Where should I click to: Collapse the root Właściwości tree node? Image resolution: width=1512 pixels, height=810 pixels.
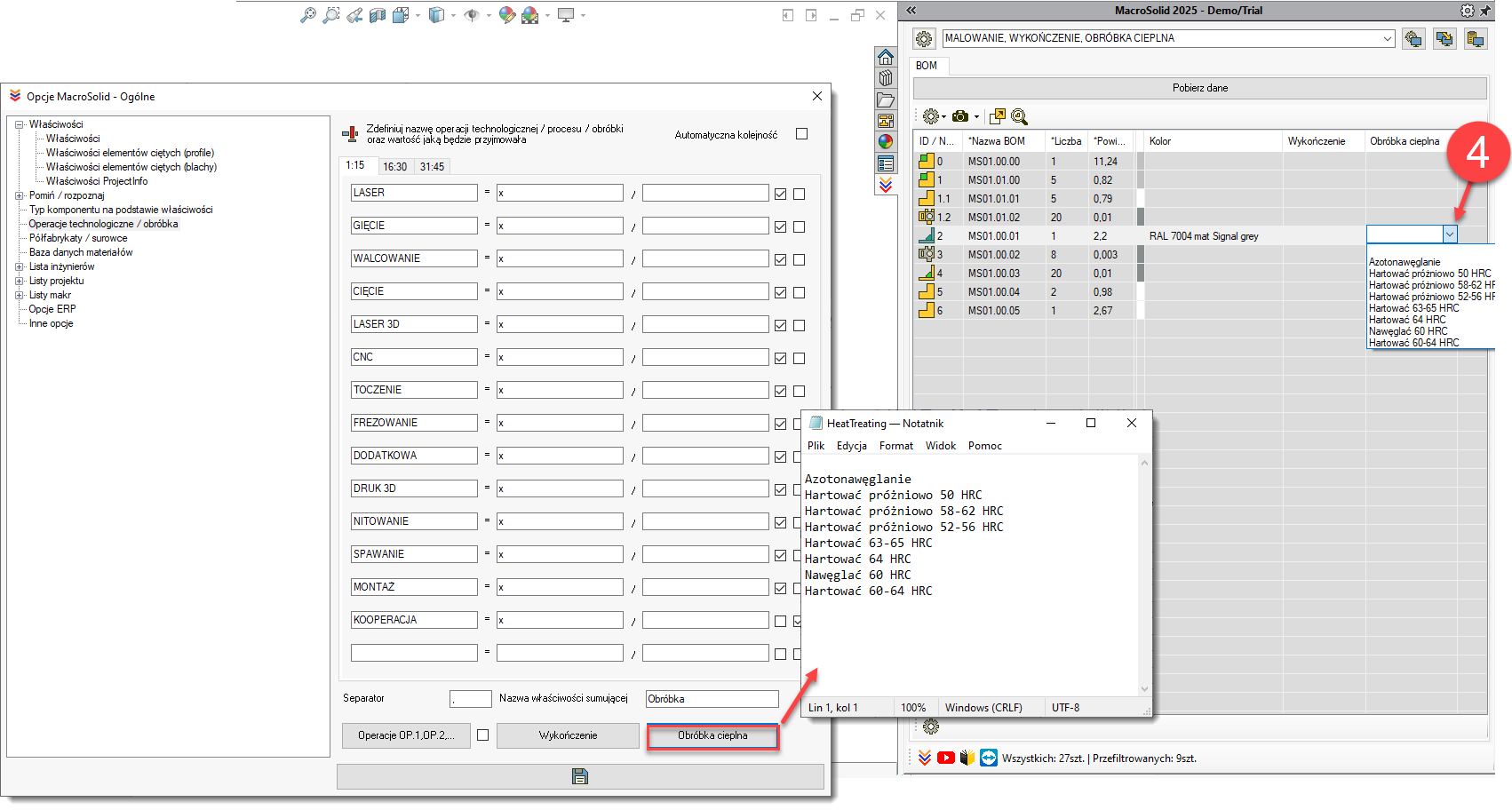coord(20,124)
